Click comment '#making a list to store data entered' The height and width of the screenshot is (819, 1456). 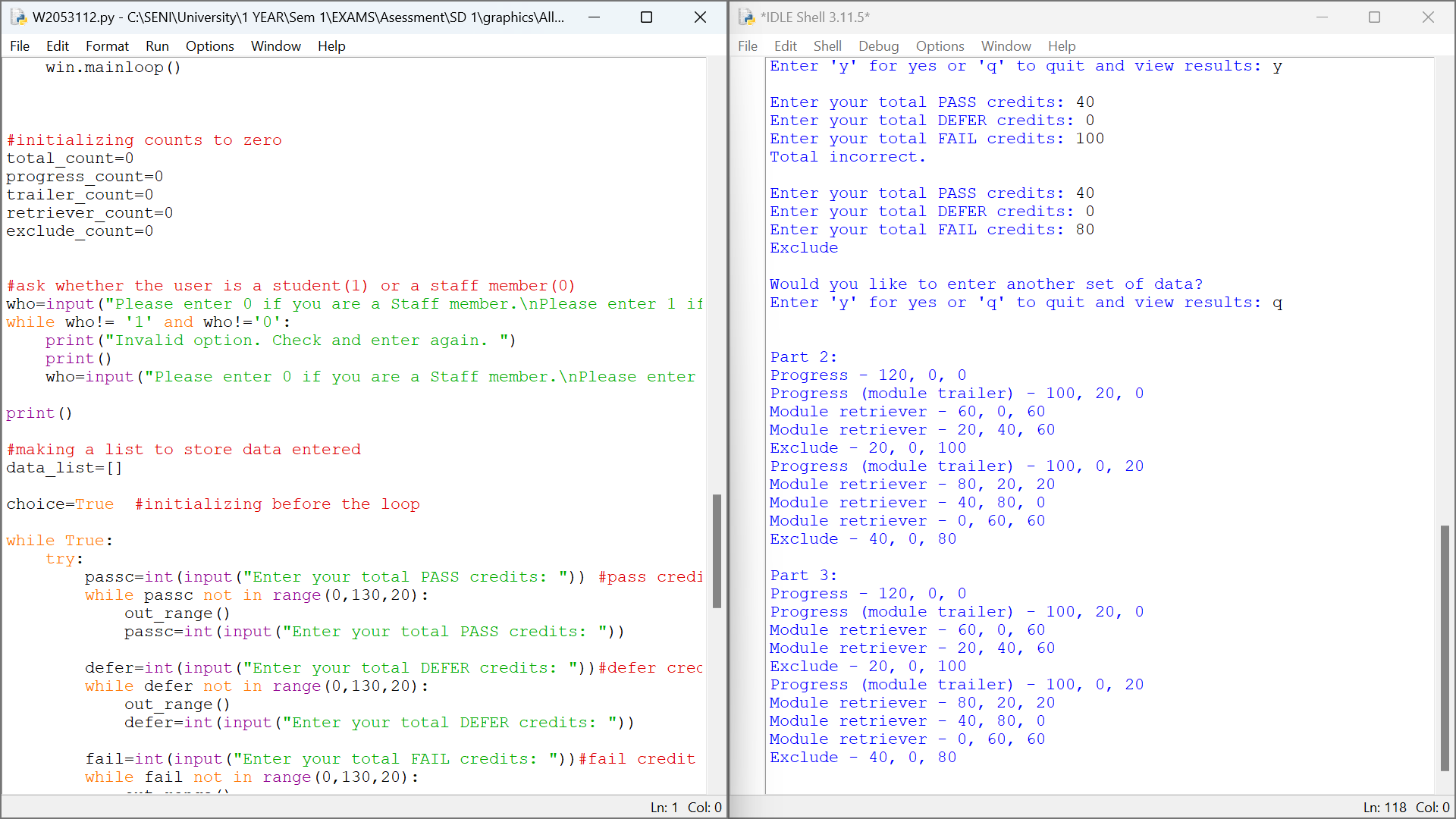184,450
